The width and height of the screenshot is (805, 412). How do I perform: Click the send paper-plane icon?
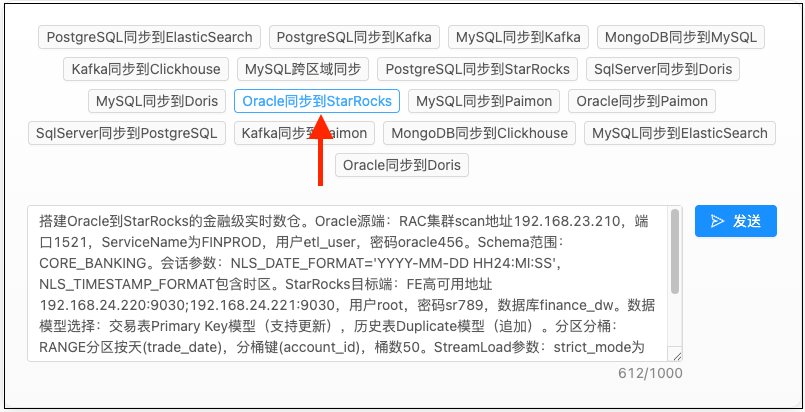[717, 221]
